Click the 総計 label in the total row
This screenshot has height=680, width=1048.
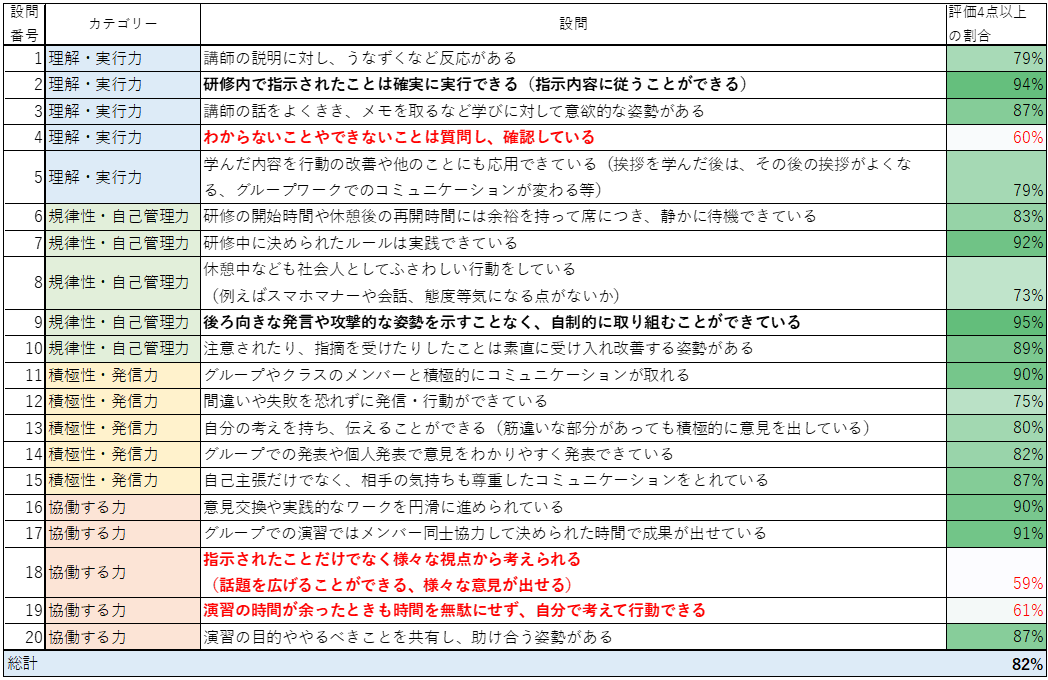pos(23,664)
